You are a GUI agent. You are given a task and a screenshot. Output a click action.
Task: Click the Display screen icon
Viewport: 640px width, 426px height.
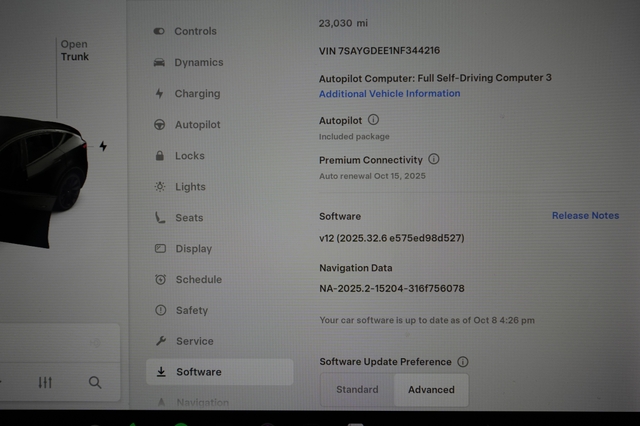point(160,248)
